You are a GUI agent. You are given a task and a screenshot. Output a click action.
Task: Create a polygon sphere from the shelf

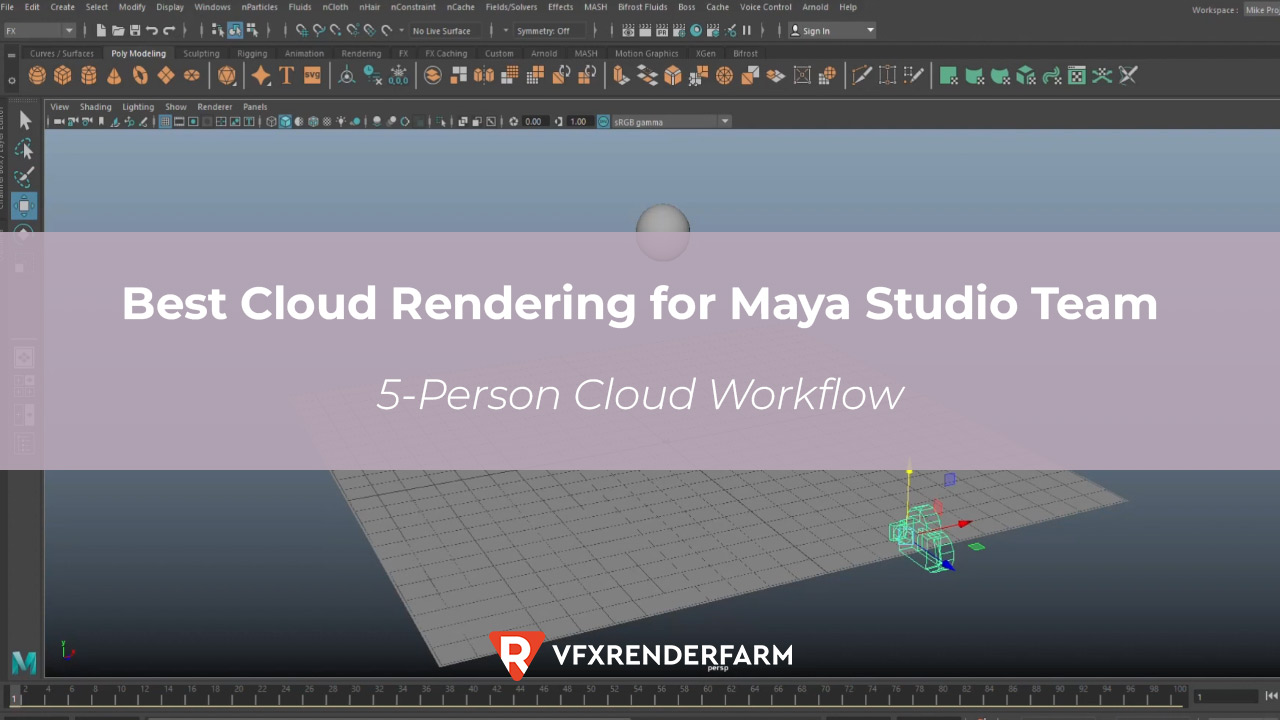click(37, 75)
